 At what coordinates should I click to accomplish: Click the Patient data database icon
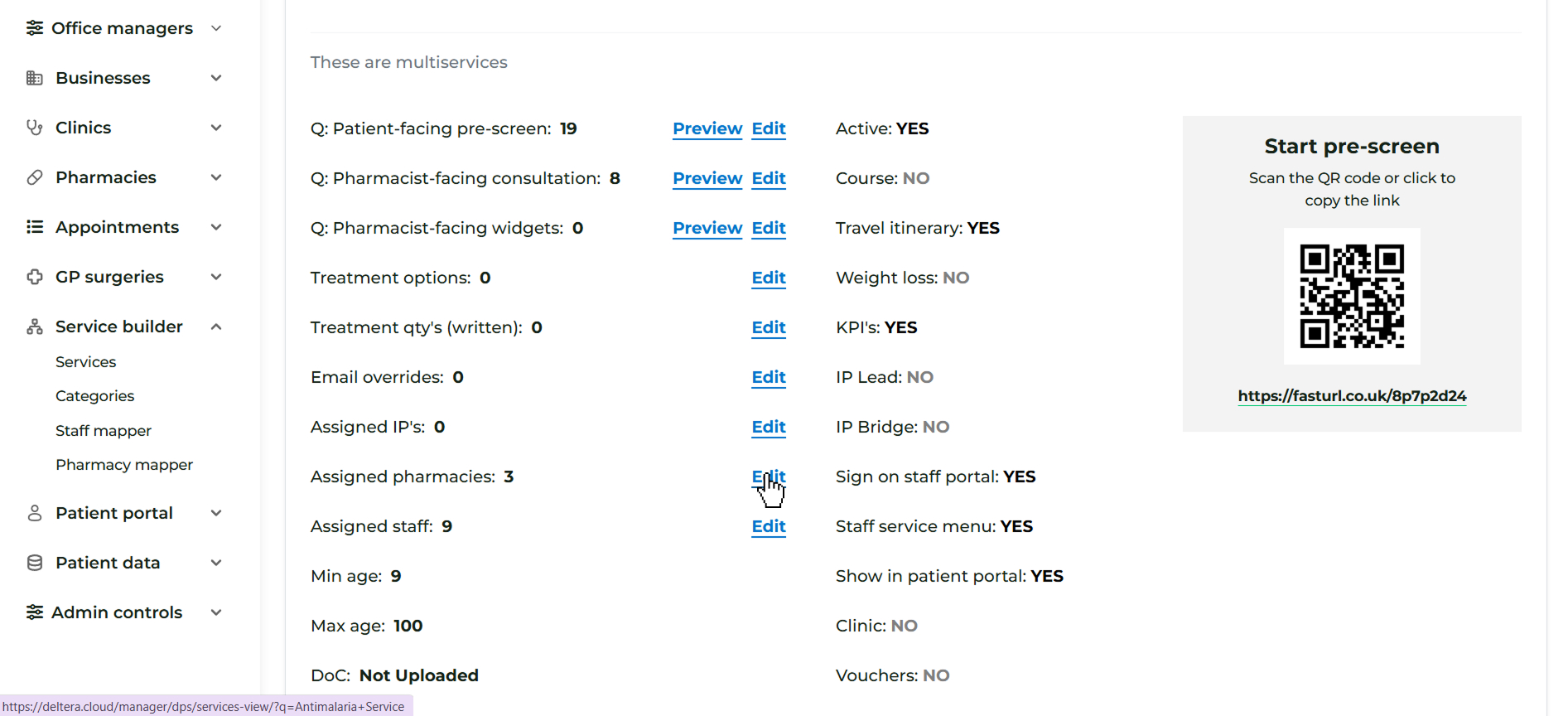(x=35, y=563)
